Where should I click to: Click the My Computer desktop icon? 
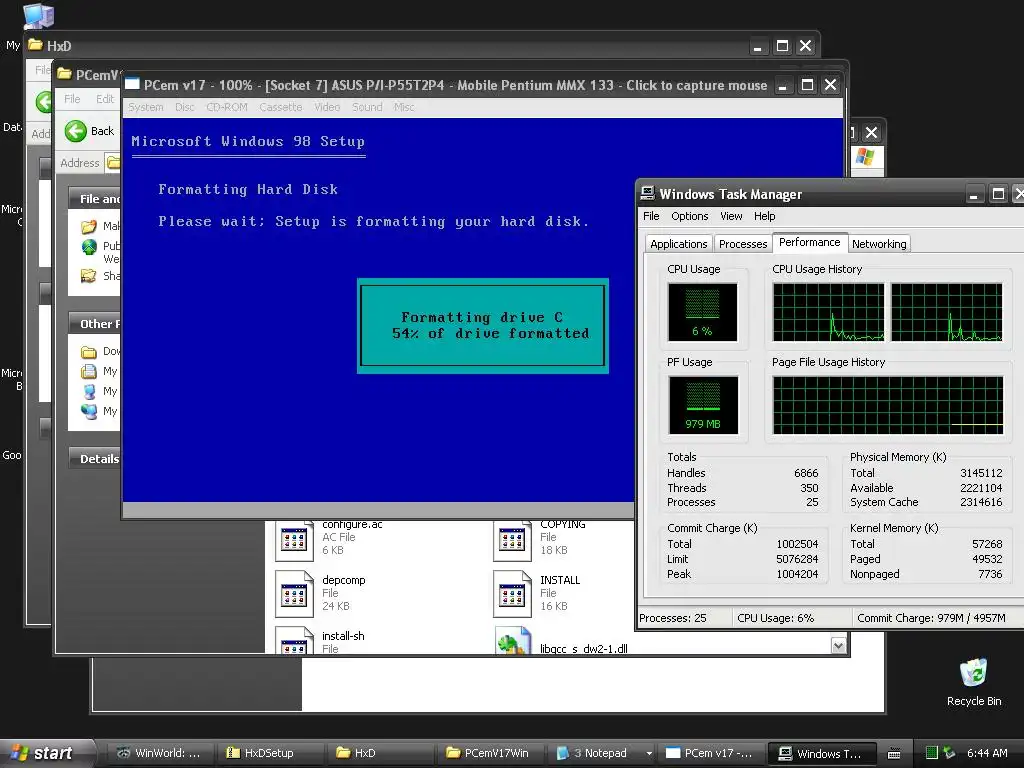coord(39,16)
